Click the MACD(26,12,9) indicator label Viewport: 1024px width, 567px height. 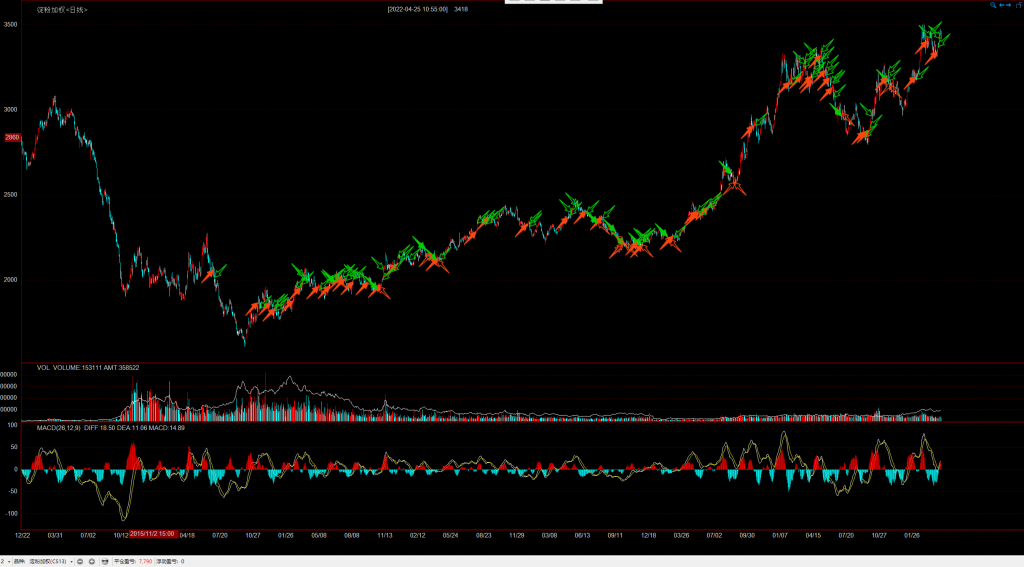(59, 428)
